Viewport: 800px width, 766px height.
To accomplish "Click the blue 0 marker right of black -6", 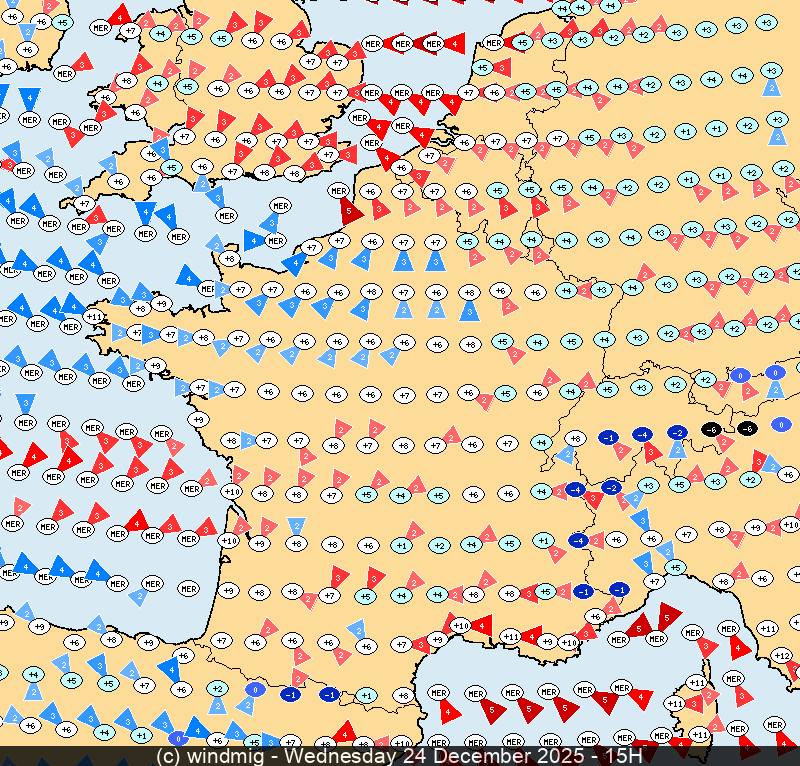I will (781, 424).
